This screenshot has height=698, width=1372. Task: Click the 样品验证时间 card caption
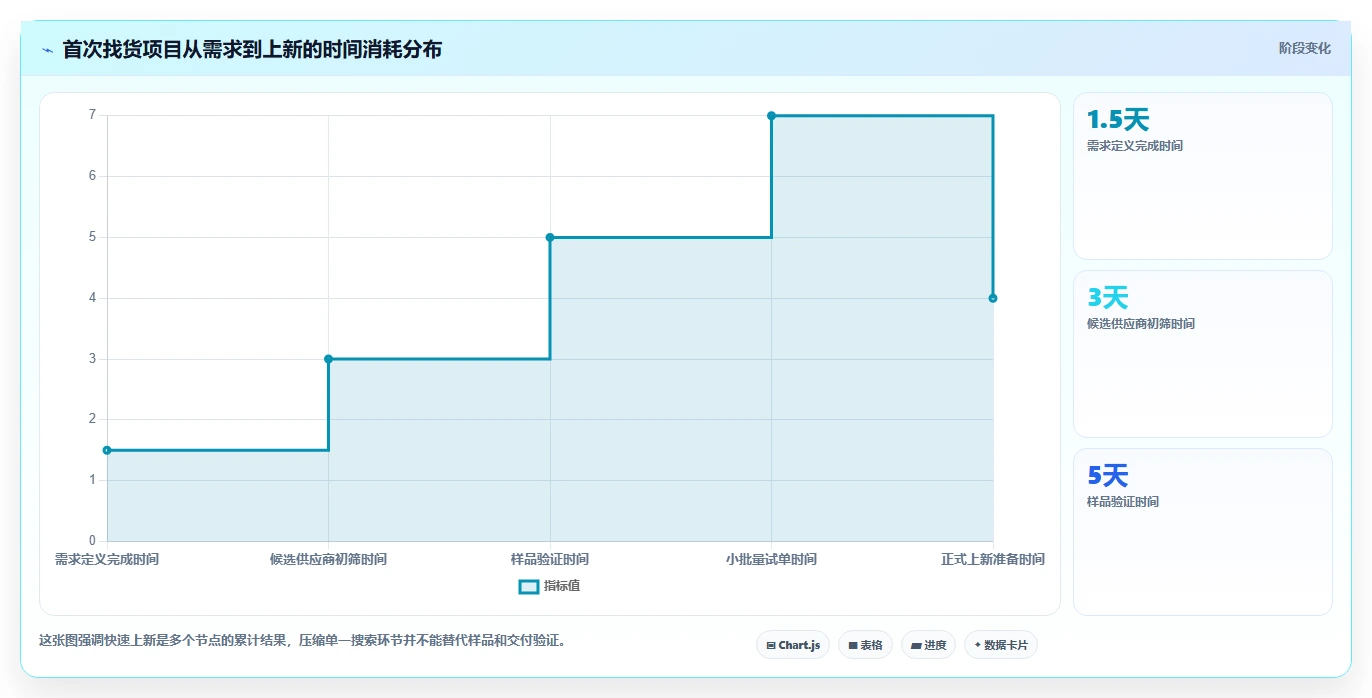point(1123,502)
